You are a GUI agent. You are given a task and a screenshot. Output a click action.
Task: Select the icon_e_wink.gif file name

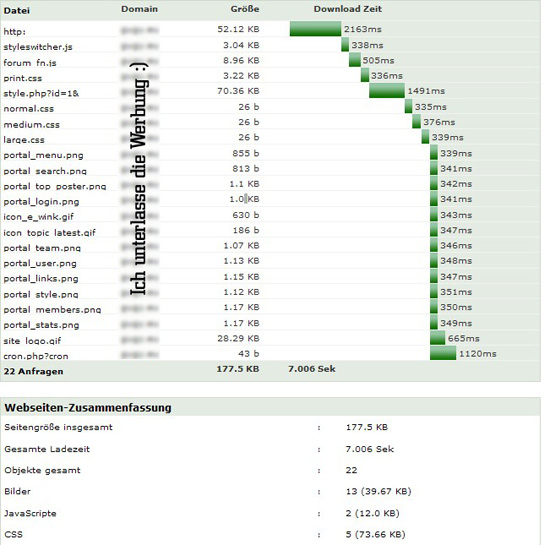(39, 217)
